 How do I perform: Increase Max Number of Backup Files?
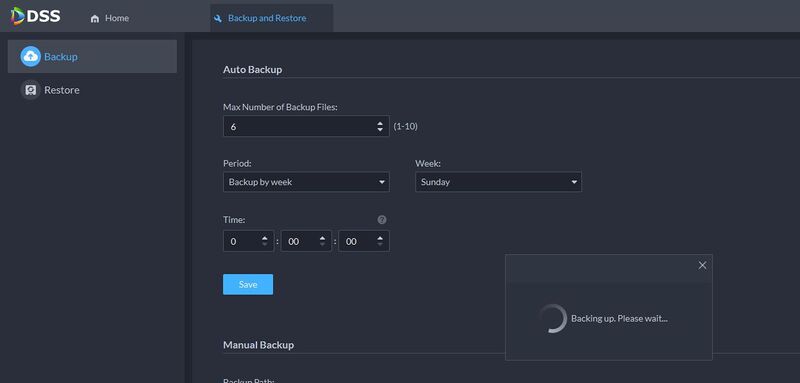click(x=380, y=123)
